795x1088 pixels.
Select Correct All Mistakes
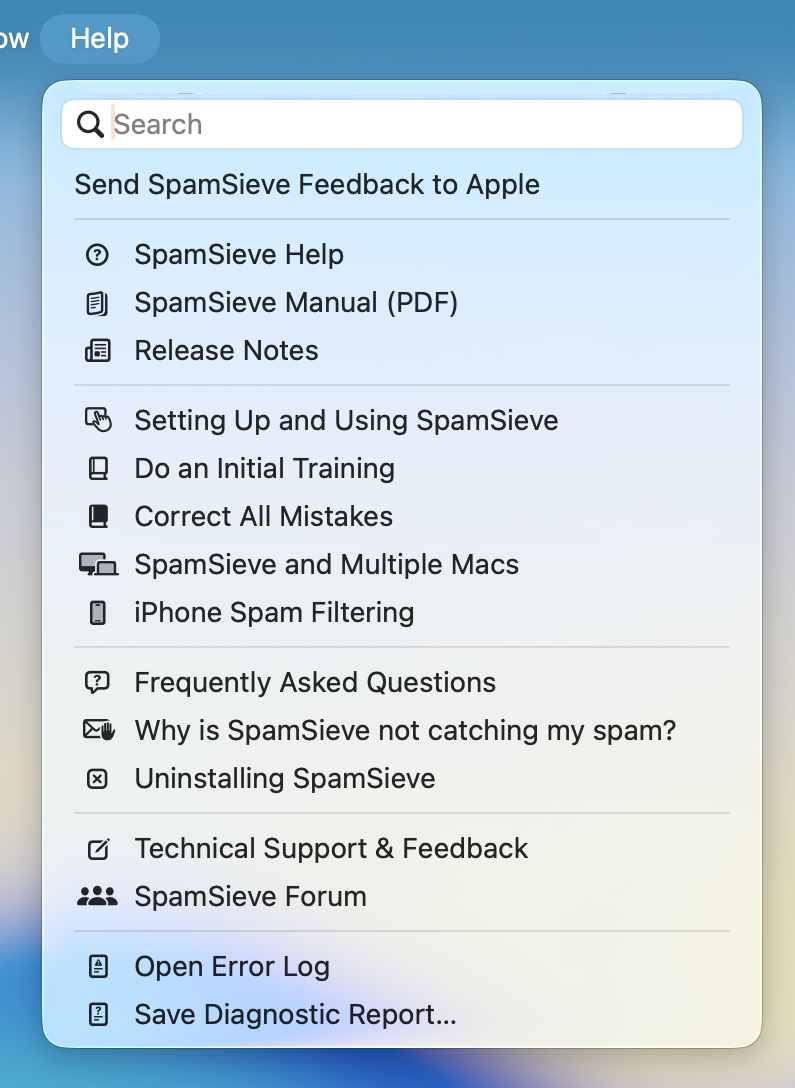[x=263, y=516]
